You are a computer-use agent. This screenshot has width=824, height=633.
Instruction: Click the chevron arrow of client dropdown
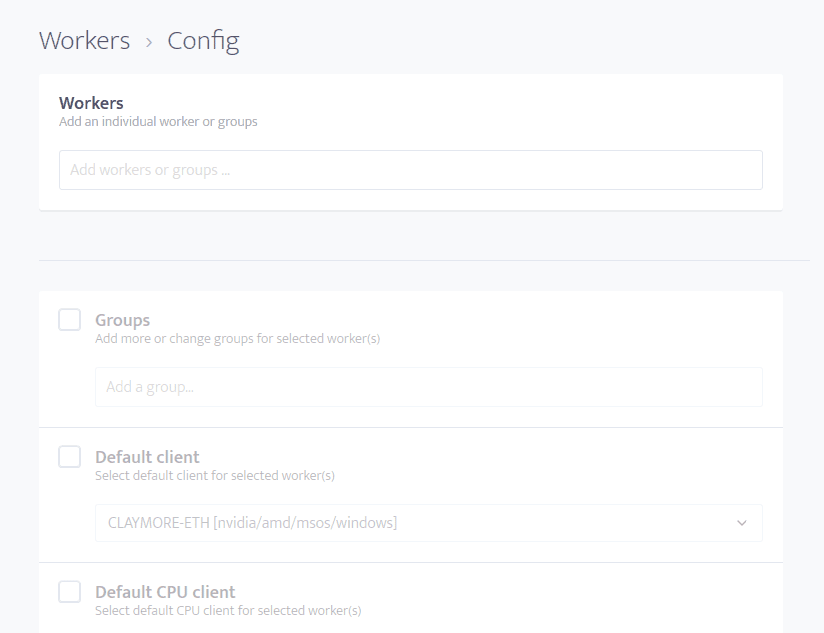[x=741, y=523]
